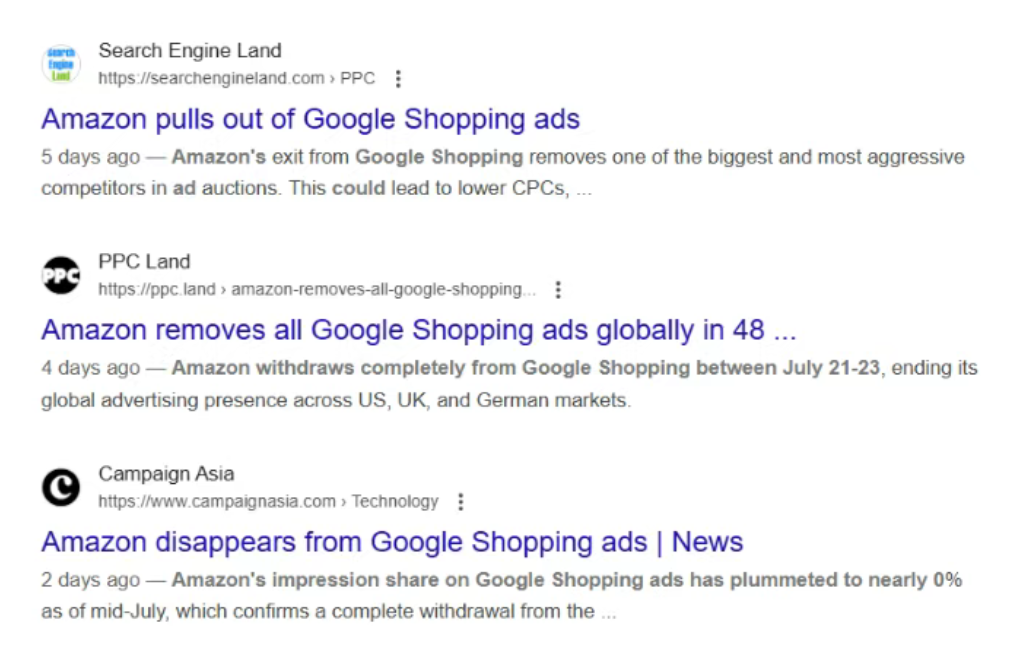
Task: Click the '5 days ago' date text
Action: (90, 157)
